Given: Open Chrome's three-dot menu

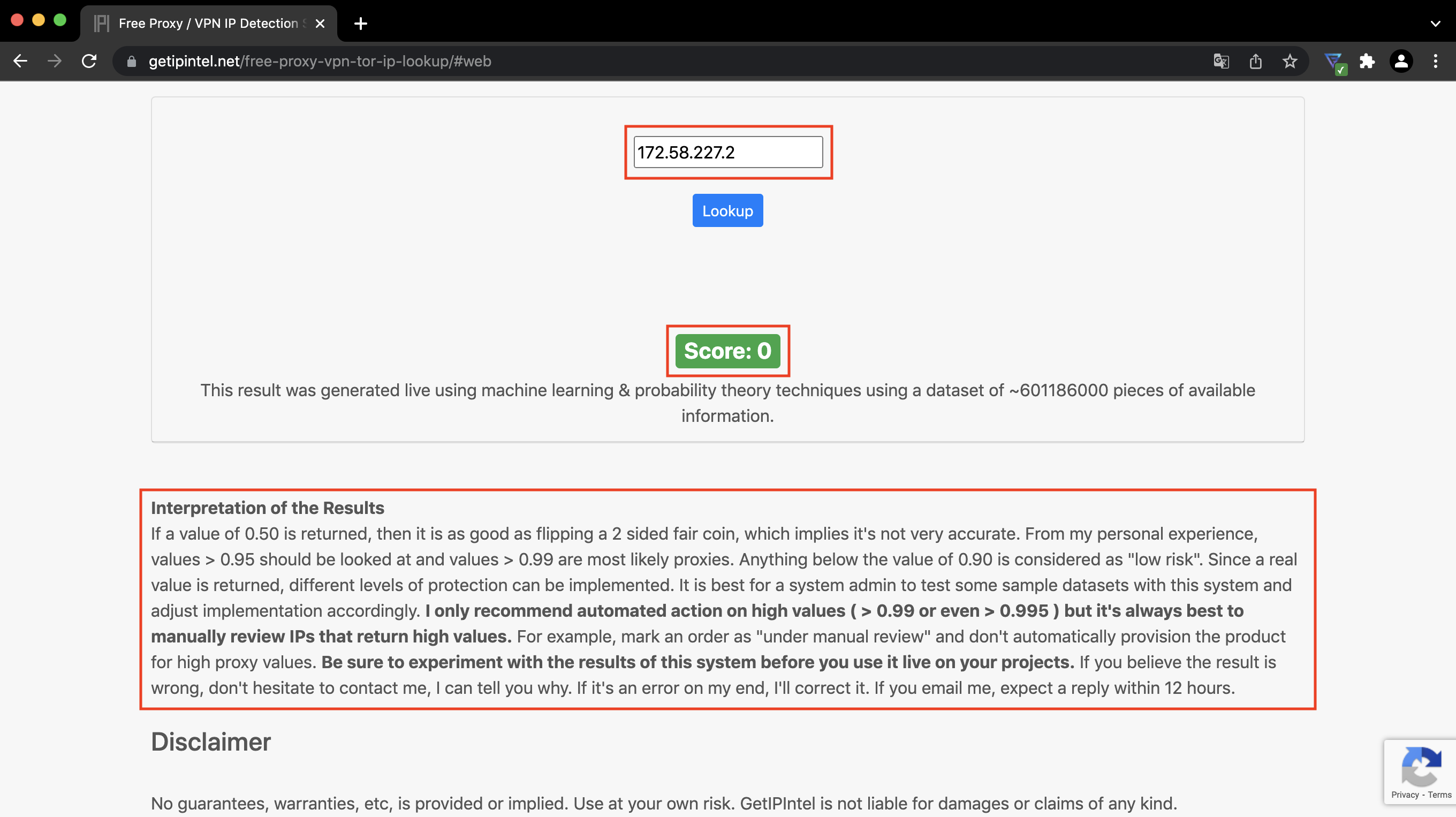Looking at the screenshot, I should (1435, 61).
